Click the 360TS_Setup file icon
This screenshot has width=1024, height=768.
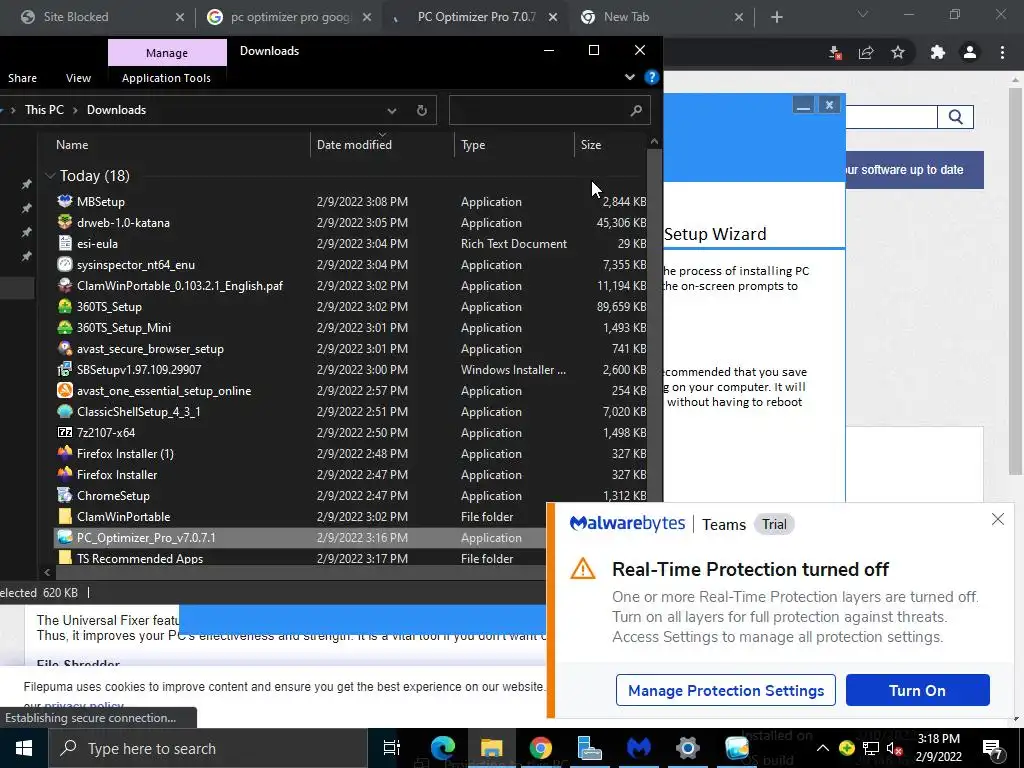click(65, 306)
